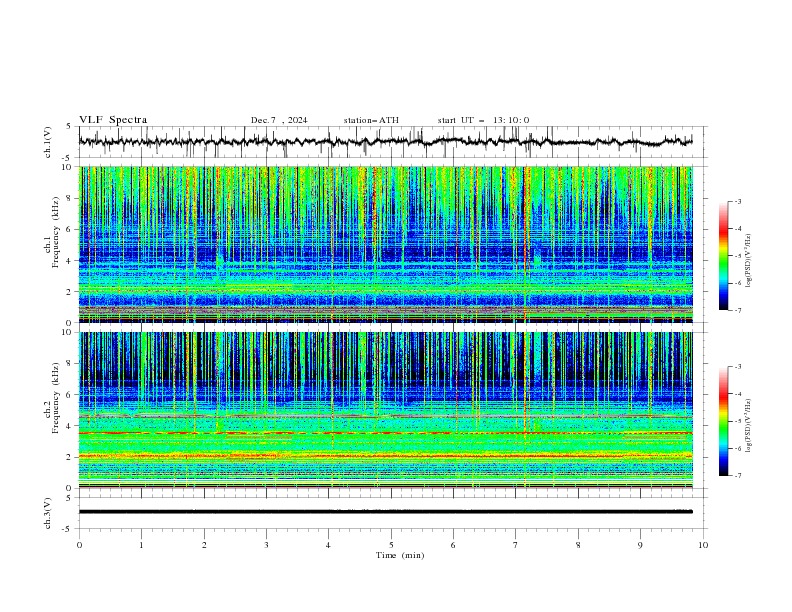Click inside the ch.2 spectrogram panel
This screenshot has height=612, width=792.
coord(385,410)
